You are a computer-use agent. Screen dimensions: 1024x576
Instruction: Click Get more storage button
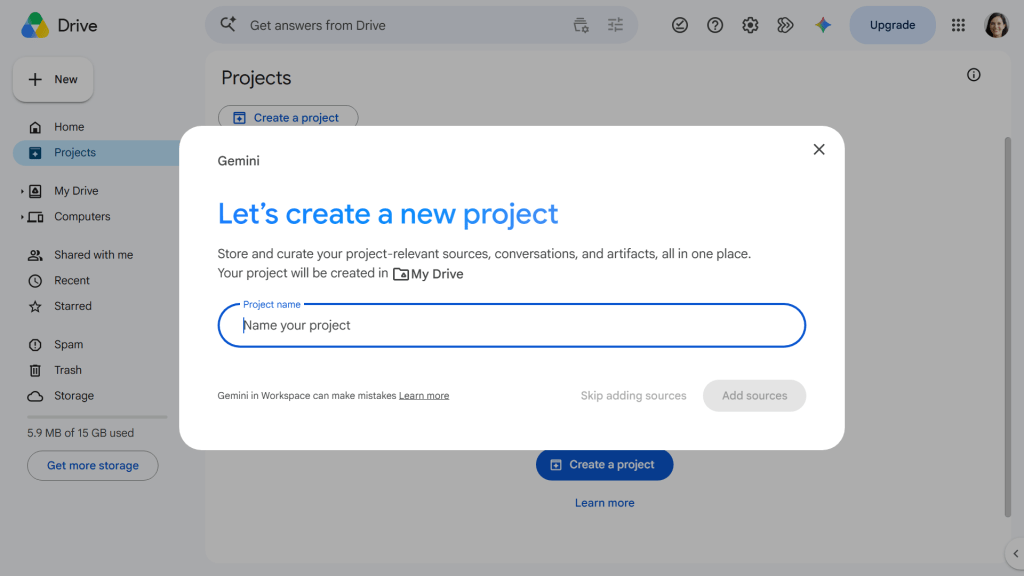[93, 466]
